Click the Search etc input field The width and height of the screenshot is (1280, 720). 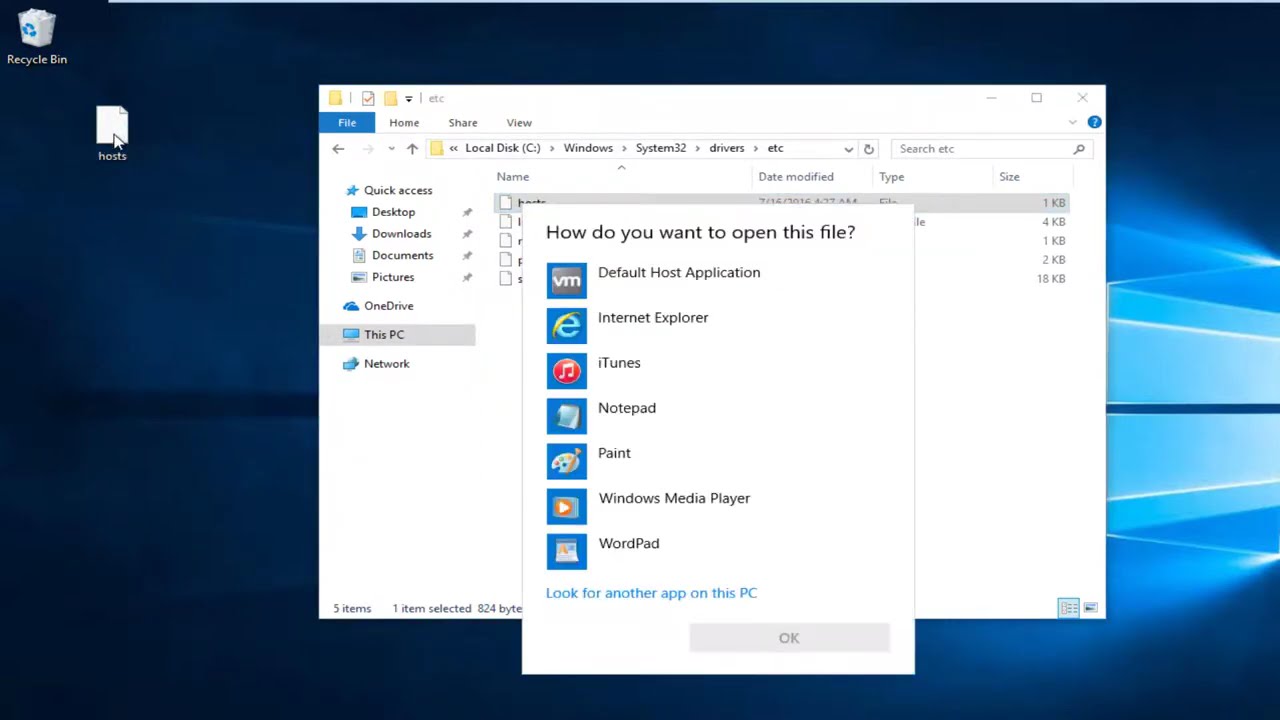(983, 149)
